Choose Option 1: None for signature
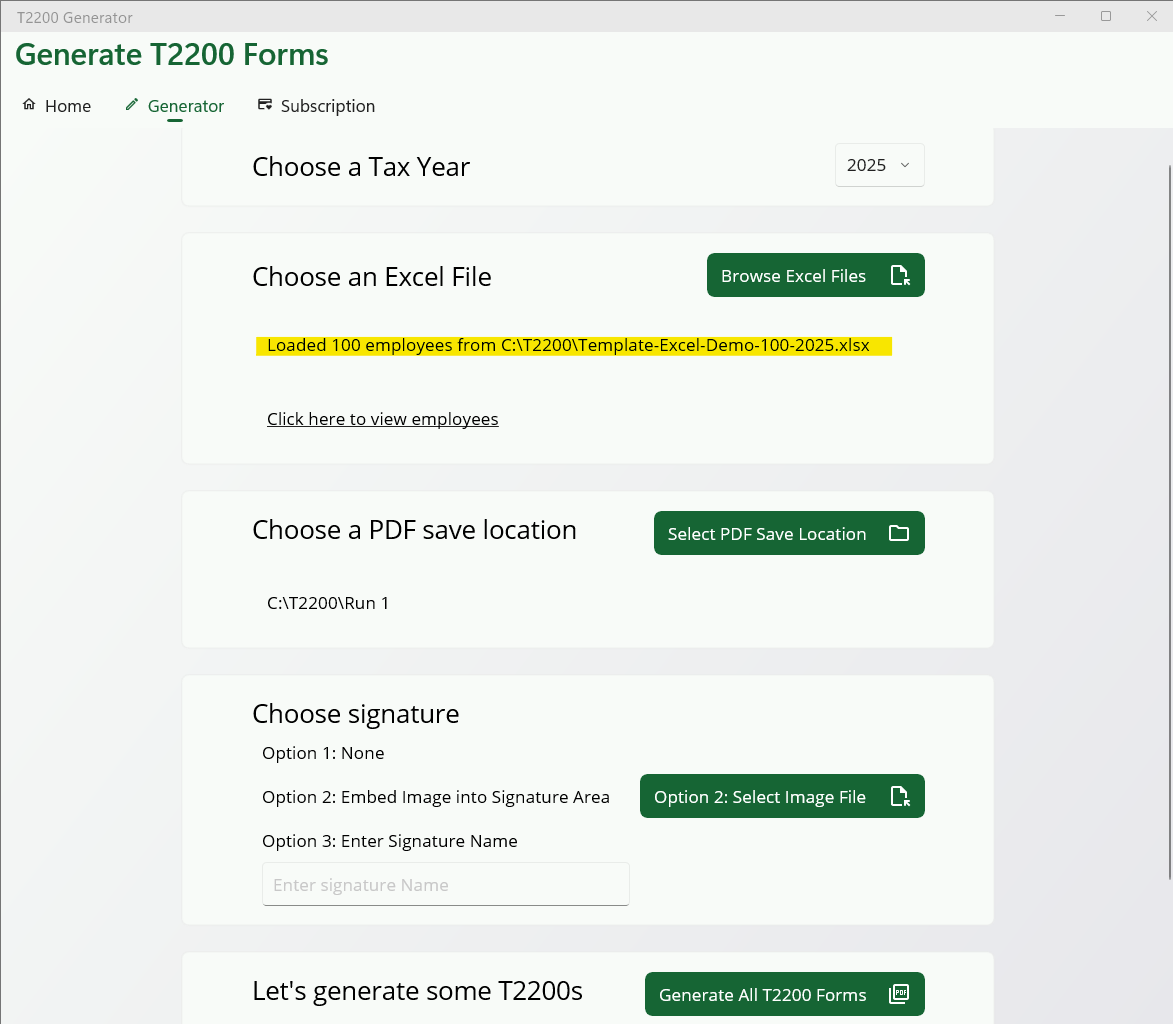This screenshot has width=1173, height=1024. tap(322, 752)
